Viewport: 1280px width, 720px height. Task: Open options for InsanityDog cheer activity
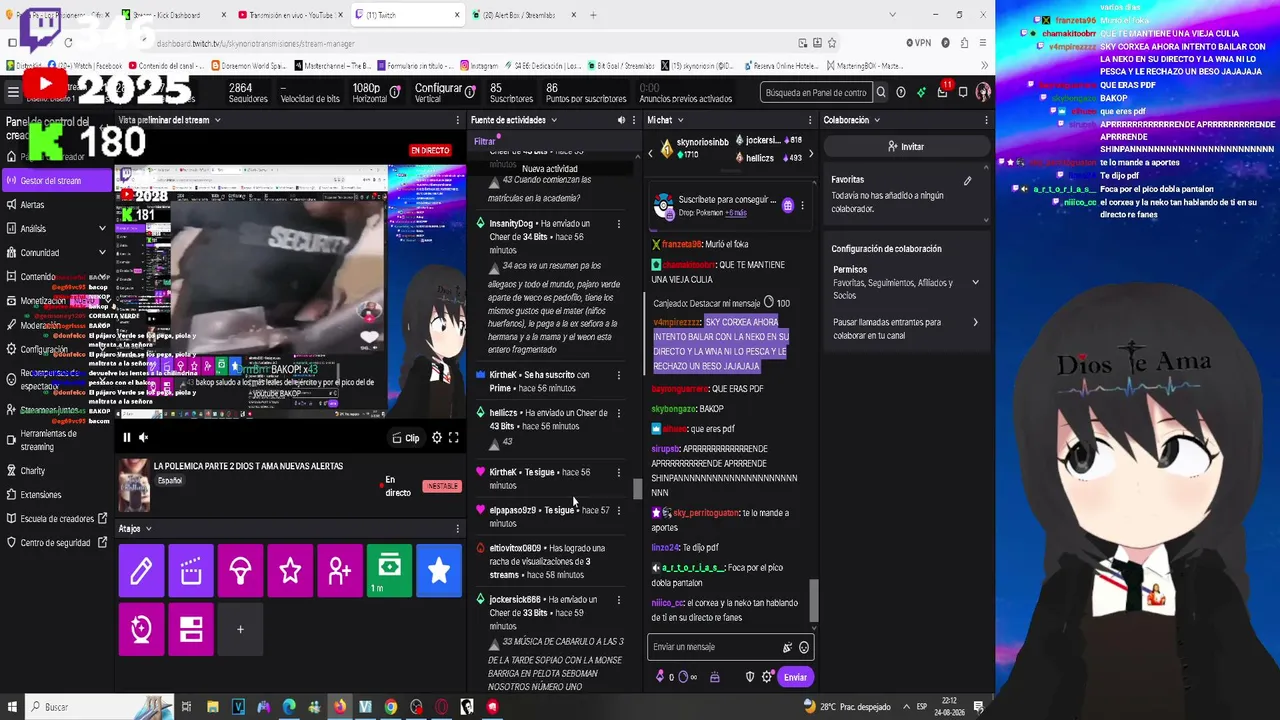pyautogui.click(x=619, y=224)
